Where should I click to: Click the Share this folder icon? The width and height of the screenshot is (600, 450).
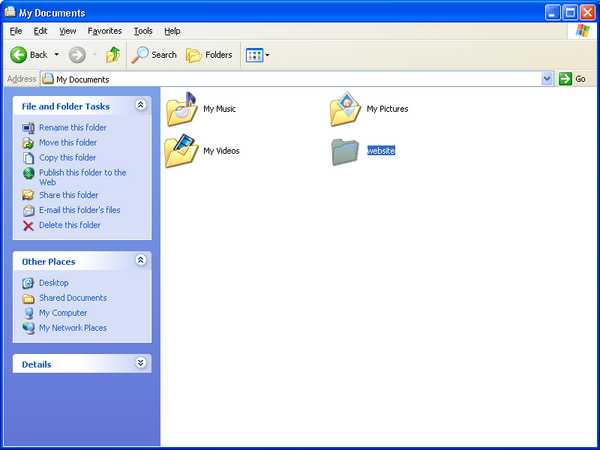click(x=28, y=195)
